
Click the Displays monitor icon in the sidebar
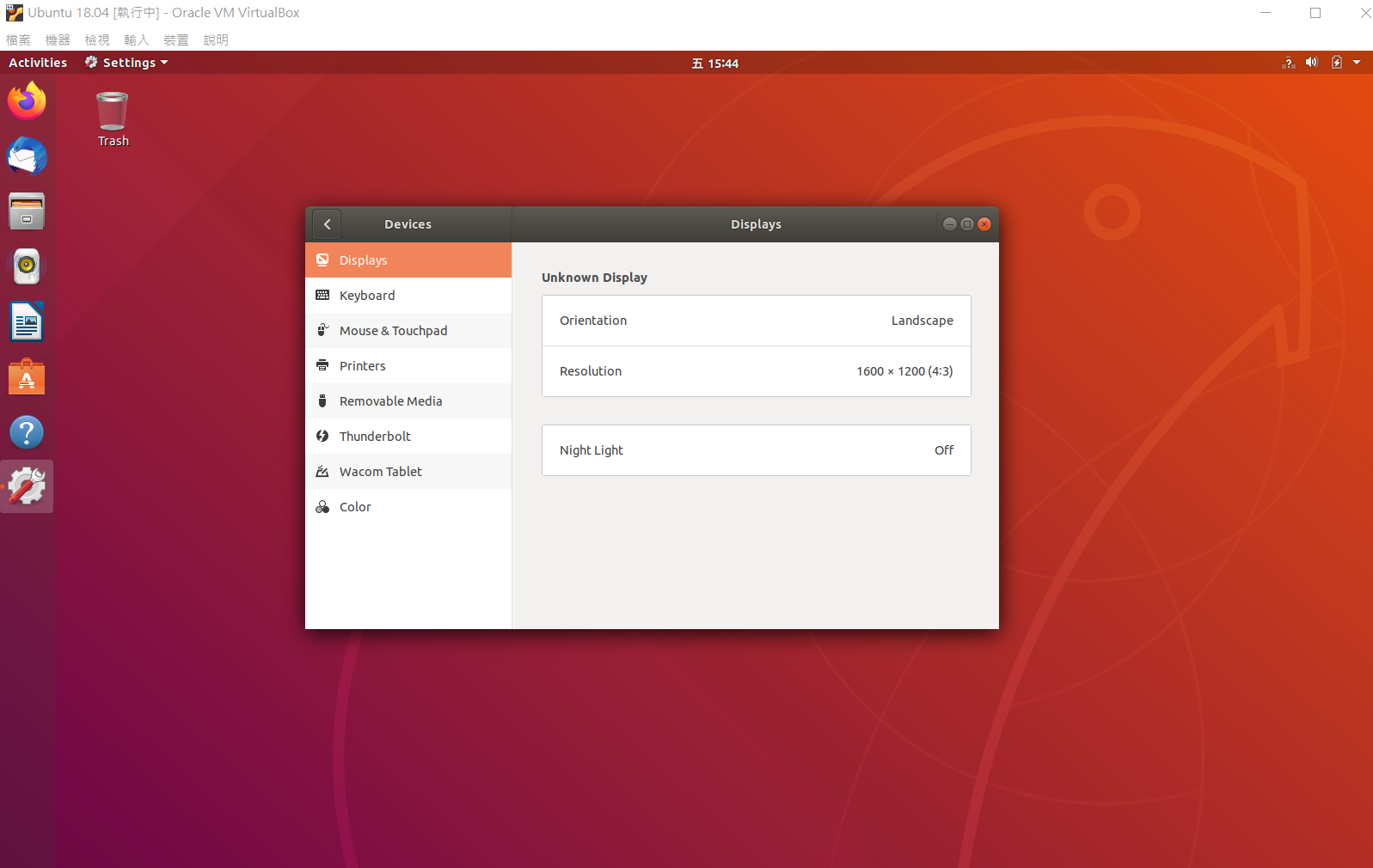click(x=322, y=260)
